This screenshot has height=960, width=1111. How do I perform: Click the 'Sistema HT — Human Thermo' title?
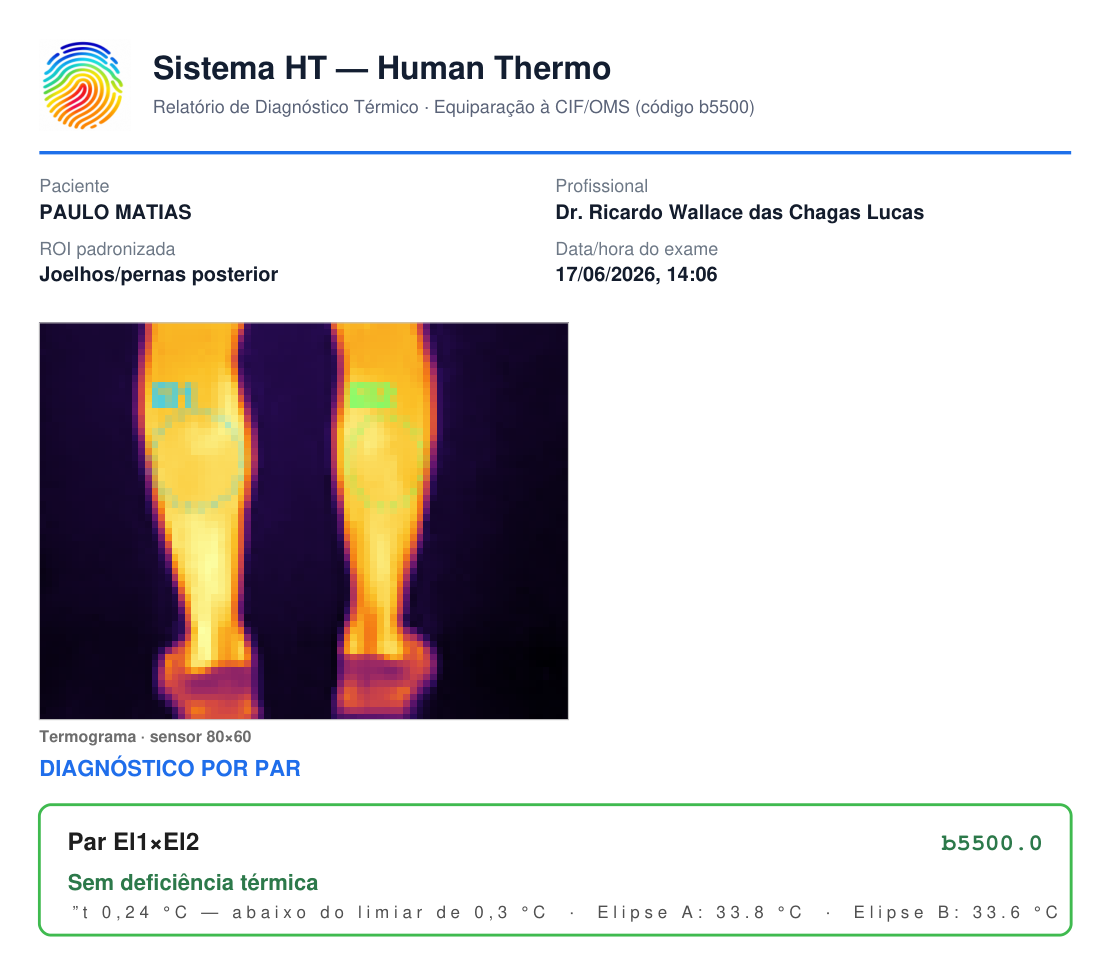click(x=382, y=69)
